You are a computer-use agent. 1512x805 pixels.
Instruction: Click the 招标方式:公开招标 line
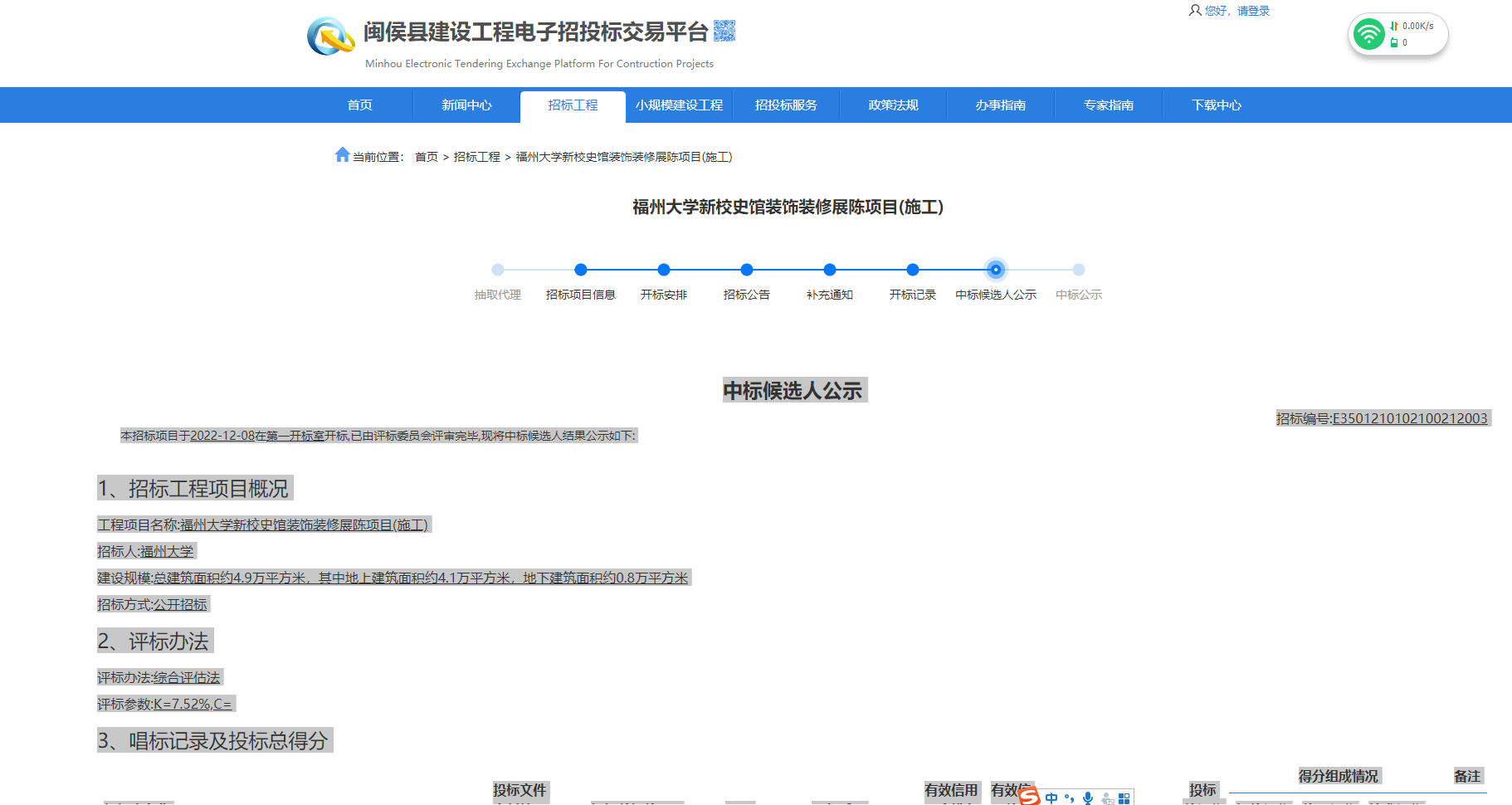(x=153, y=604)
